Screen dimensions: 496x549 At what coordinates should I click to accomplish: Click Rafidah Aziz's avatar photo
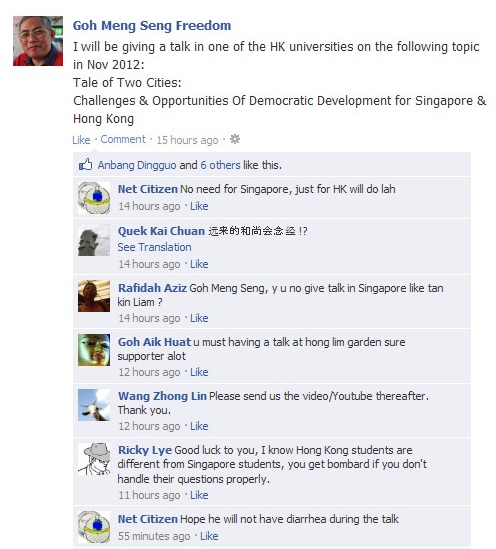(x=94, y=296)
